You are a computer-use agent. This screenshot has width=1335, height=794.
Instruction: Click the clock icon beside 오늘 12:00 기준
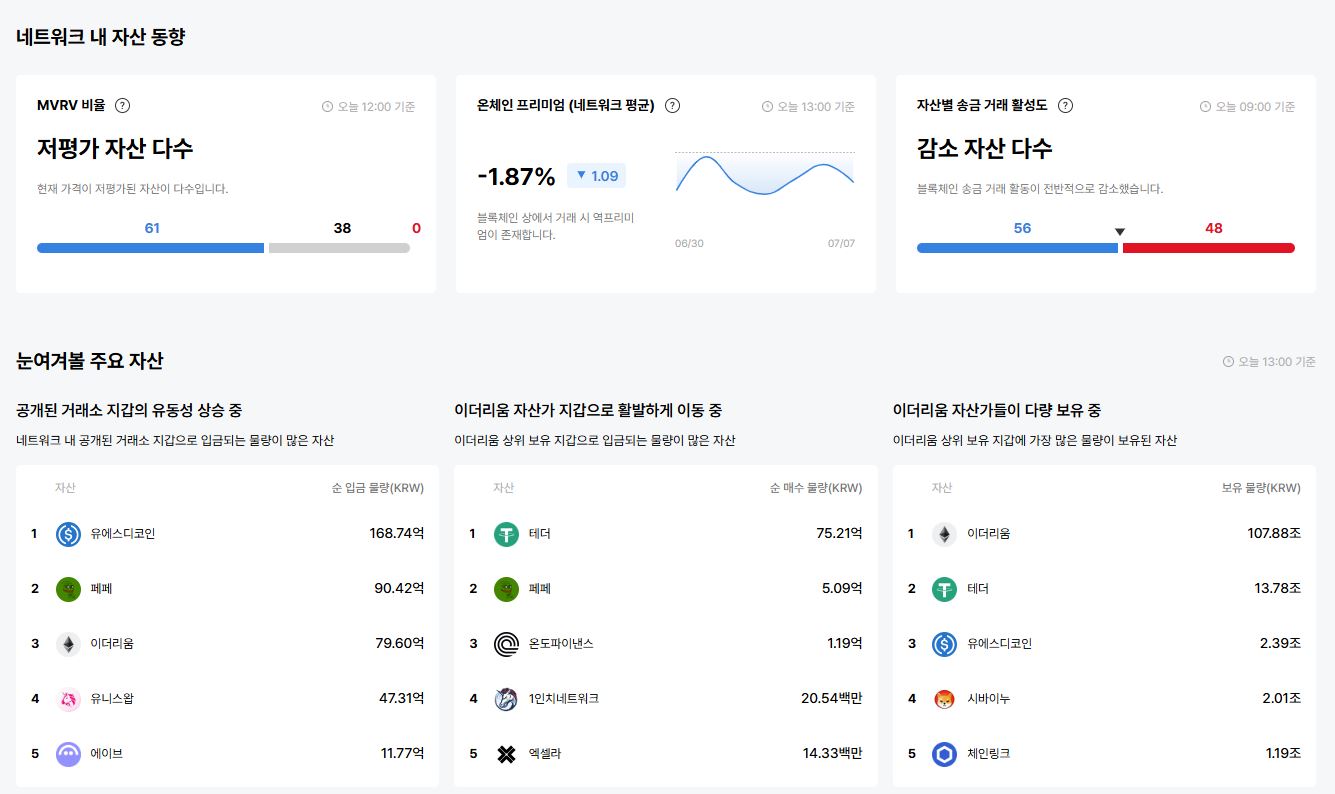click(327, 107)
